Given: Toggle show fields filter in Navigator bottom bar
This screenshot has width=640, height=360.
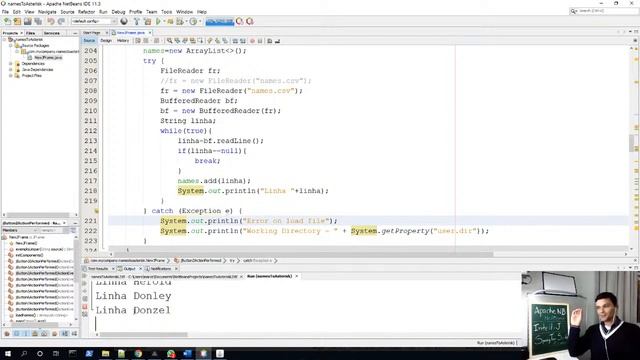Looking at the screenshot, I should coord(16,334).
